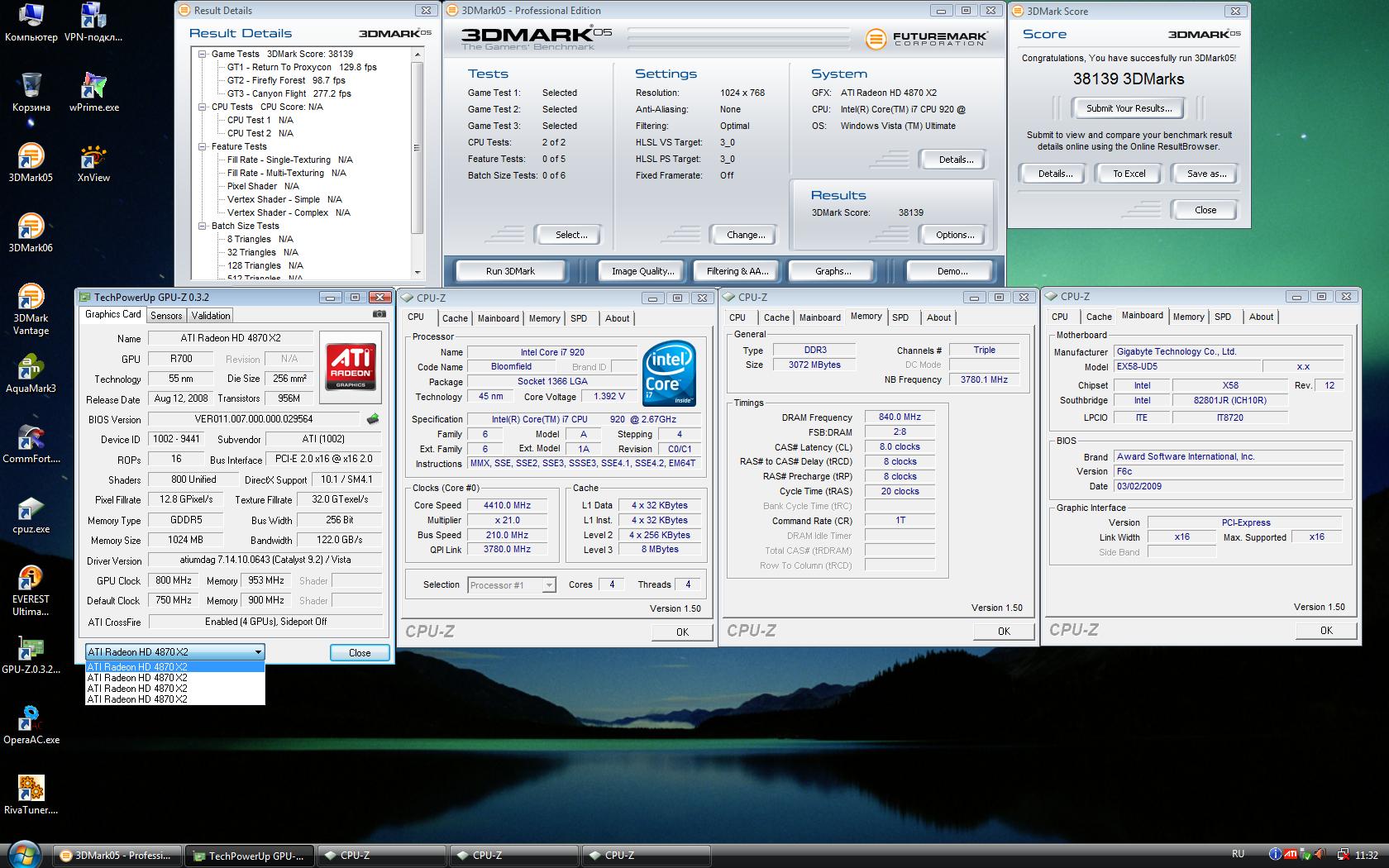Click OK in the Mainboard CPU-Z window

(x=1325, y=631)
